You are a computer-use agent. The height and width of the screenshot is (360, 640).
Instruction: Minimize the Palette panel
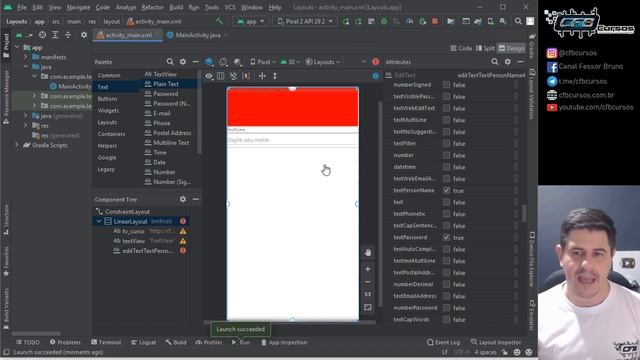click(x=196, y=62)
